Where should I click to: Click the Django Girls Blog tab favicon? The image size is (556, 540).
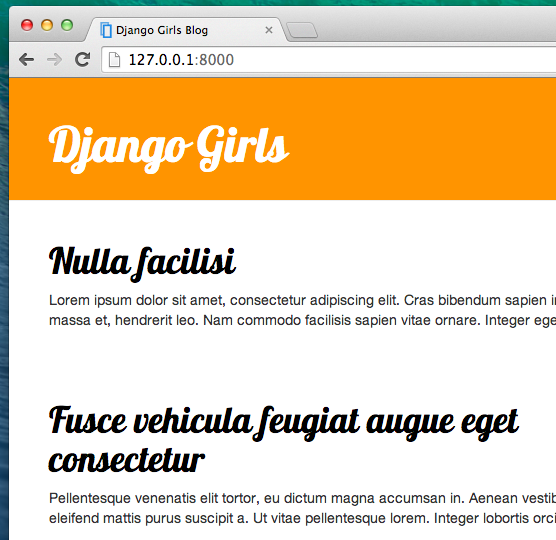[106, 30]
